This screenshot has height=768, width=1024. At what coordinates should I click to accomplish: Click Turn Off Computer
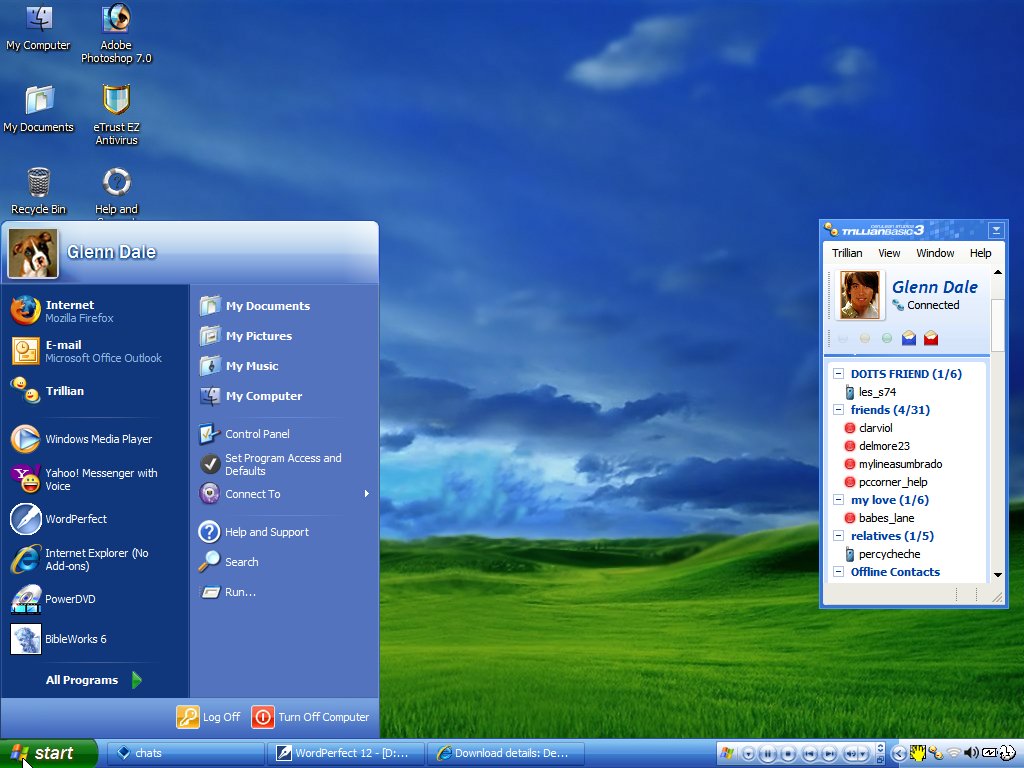tap(311, 716)
